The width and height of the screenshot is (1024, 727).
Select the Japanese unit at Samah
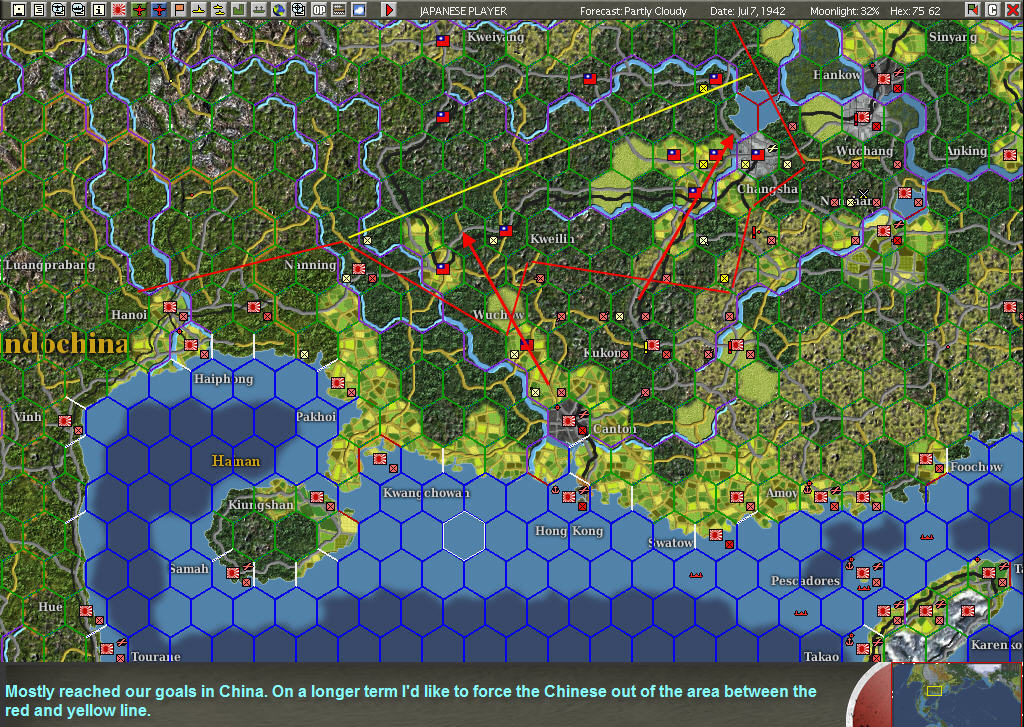coord(232,573)
